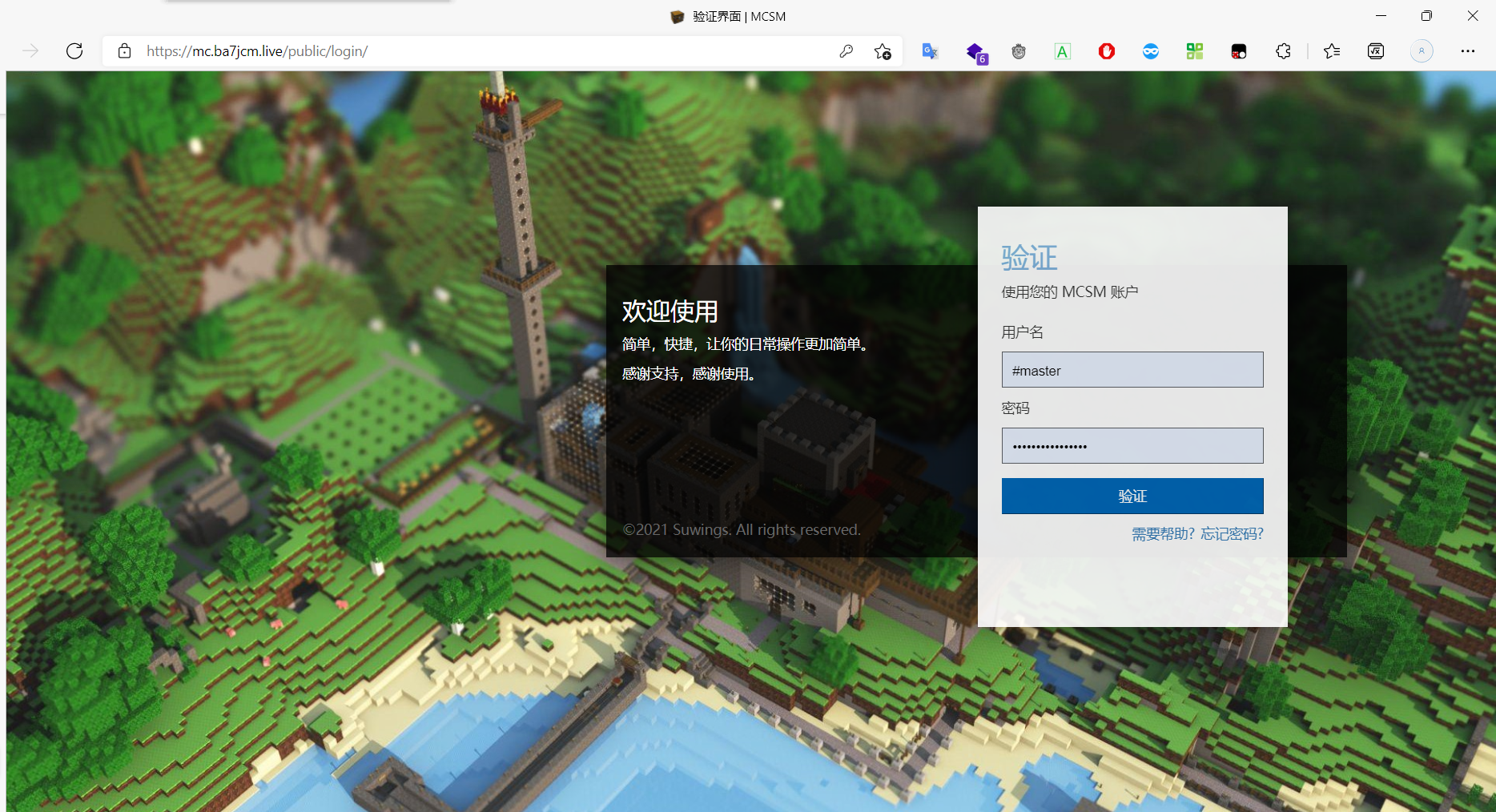The image size is (1496, 812).
Task: Click the 欢迎使用 heading
Action: (670, 312)
